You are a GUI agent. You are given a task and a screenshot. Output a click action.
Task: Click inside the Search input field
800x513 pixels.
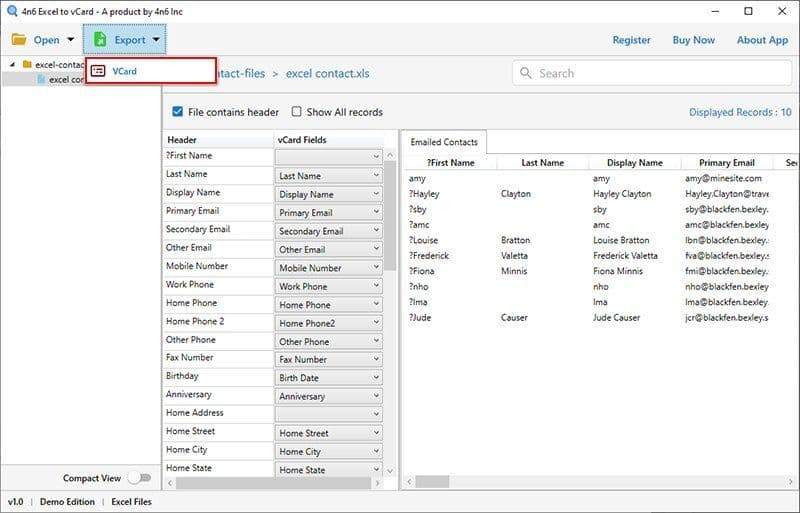coord(650,73)
